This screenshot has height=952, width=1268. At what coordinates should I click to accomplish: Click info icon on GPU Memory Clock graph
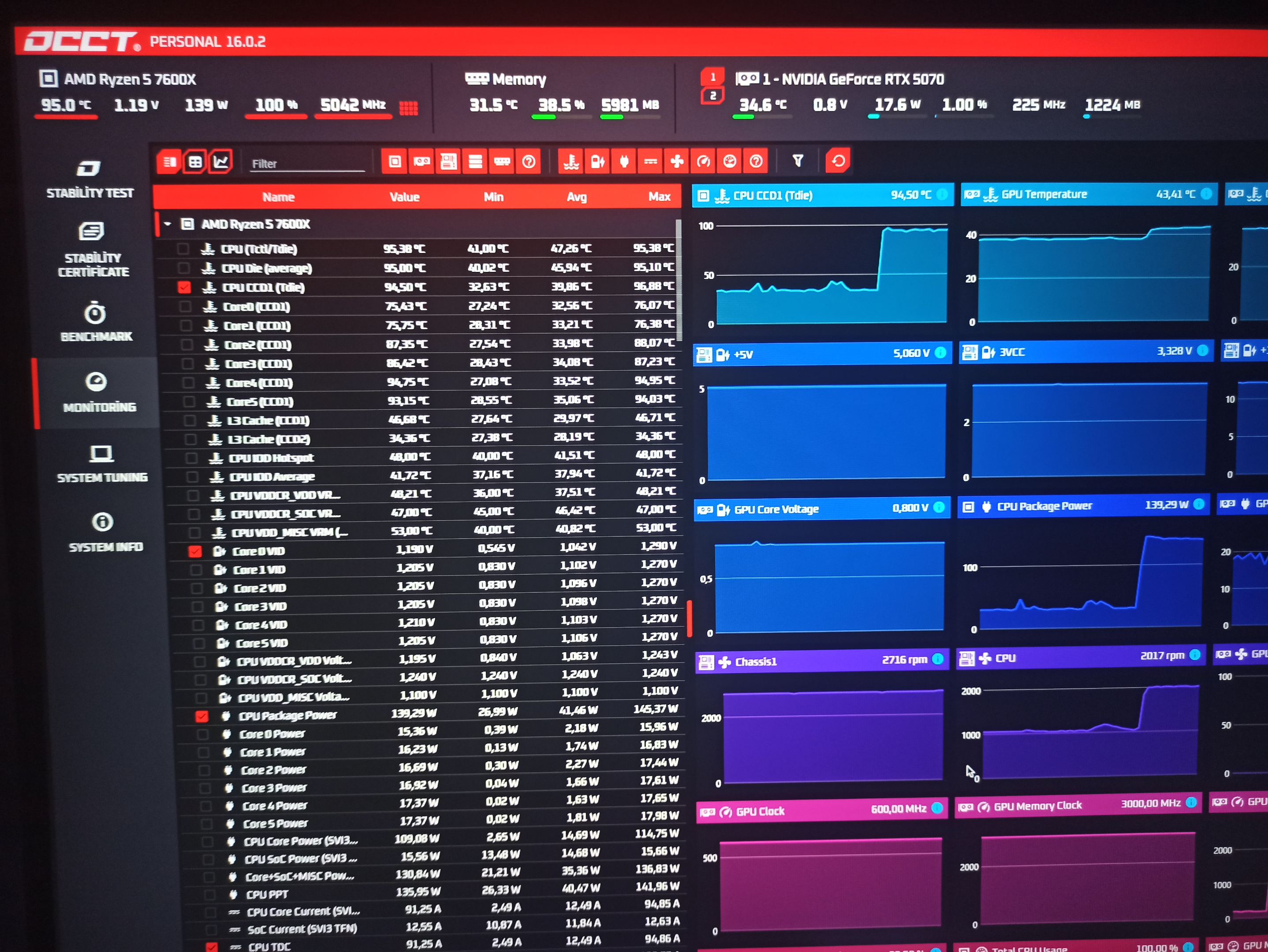pos(1191,803)
